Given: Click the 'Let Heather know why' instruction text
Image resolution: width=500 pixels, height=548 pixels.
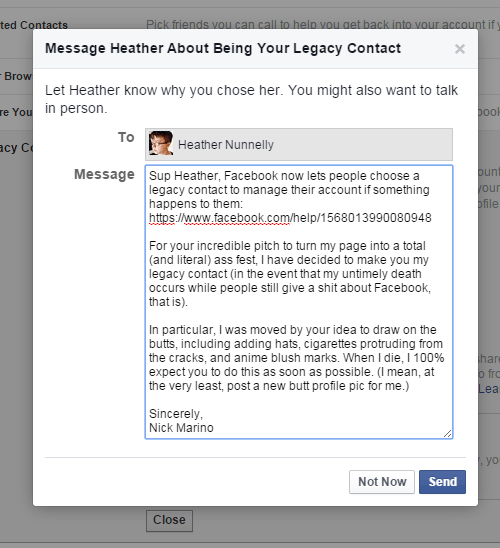Looking at the screenshot, I should point(251,99).
